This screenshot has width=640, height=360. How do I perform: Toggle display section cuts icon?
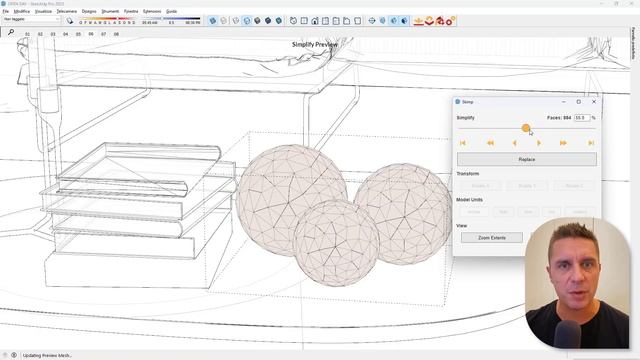393,20
